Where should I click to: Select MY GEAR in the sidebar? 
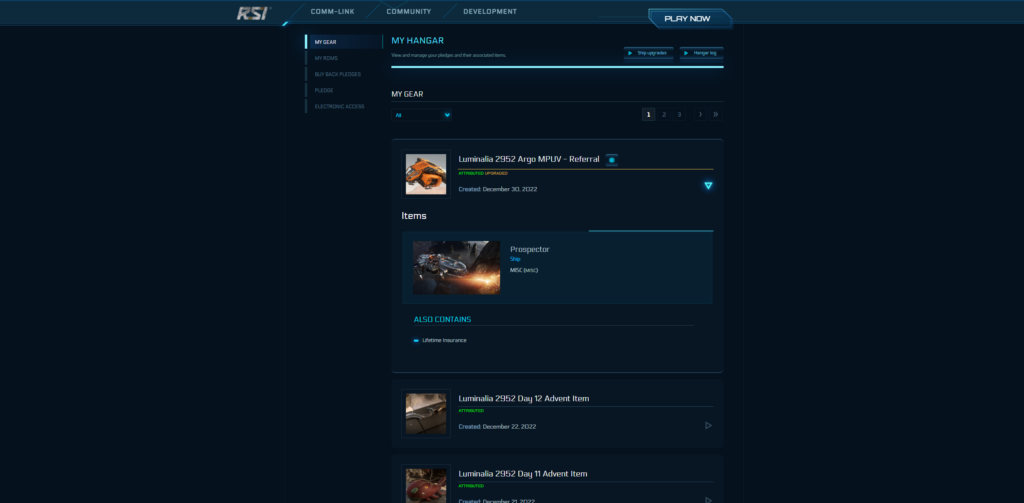[x=344, y=42]
